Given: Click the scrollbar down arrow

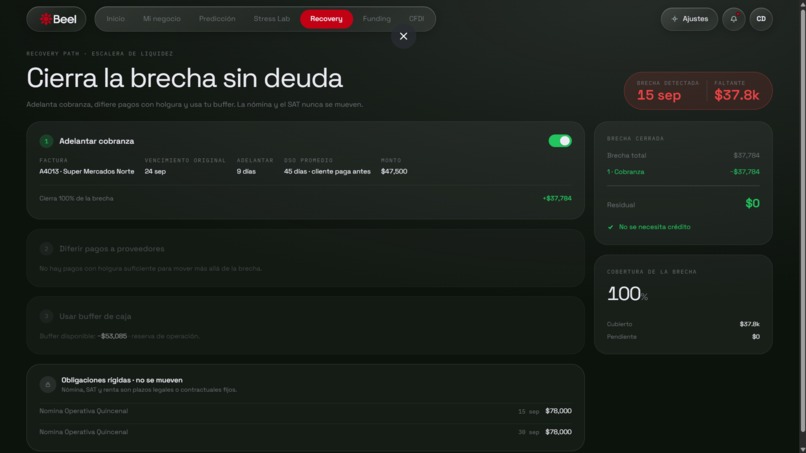Looking at the screenshot, I should 803,449.
